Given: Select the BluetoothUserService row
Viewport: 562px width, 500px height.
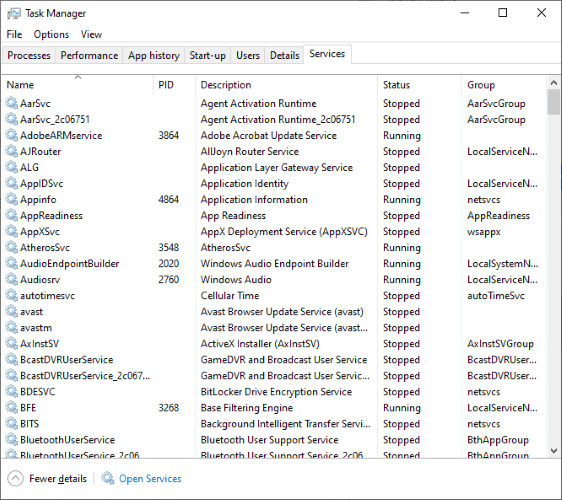Looking at the screenshot, I should point(274,440).
